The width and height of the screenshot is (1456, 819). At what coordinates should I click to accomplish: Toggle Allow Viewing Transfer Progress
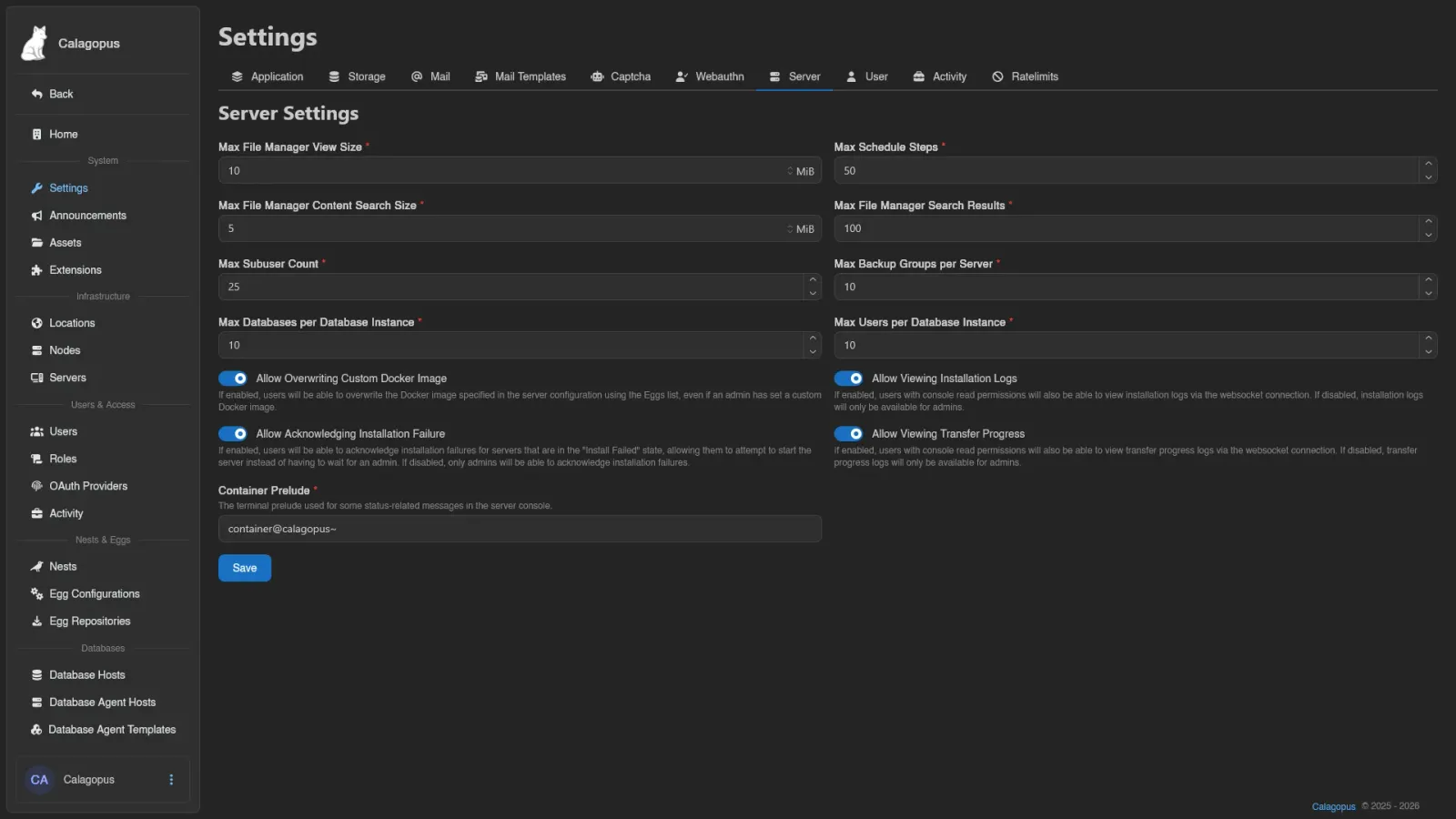coord(849,434)
